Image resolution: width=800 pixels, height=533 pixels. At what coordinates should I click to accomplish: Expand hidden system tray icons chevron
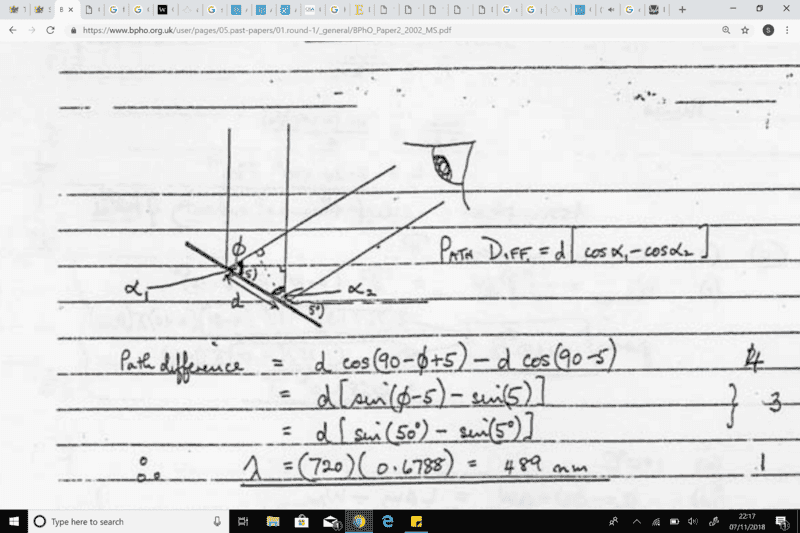coord(636,521)
